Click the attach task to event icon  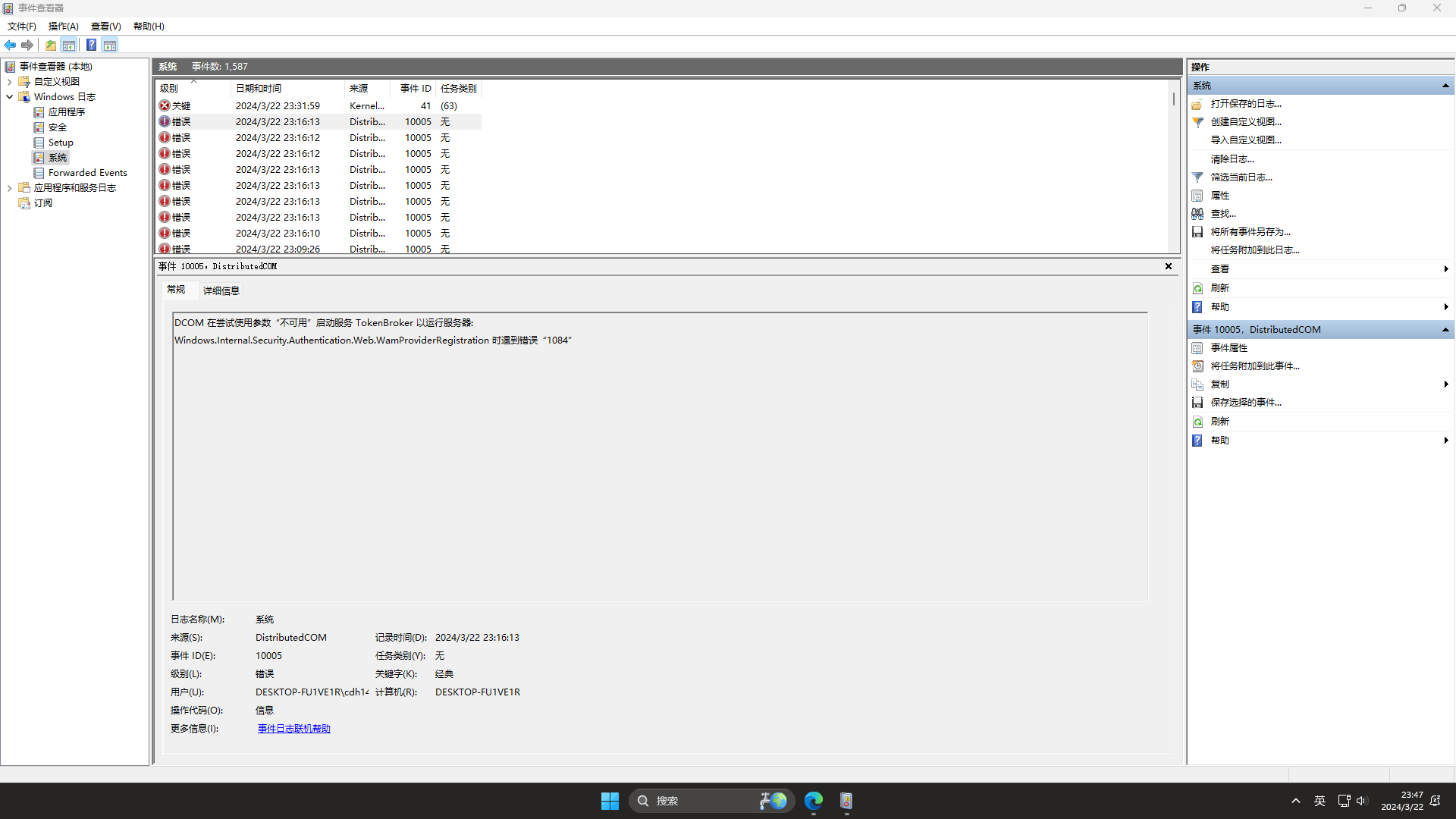pyautogui.click(x=1197, y=366)
